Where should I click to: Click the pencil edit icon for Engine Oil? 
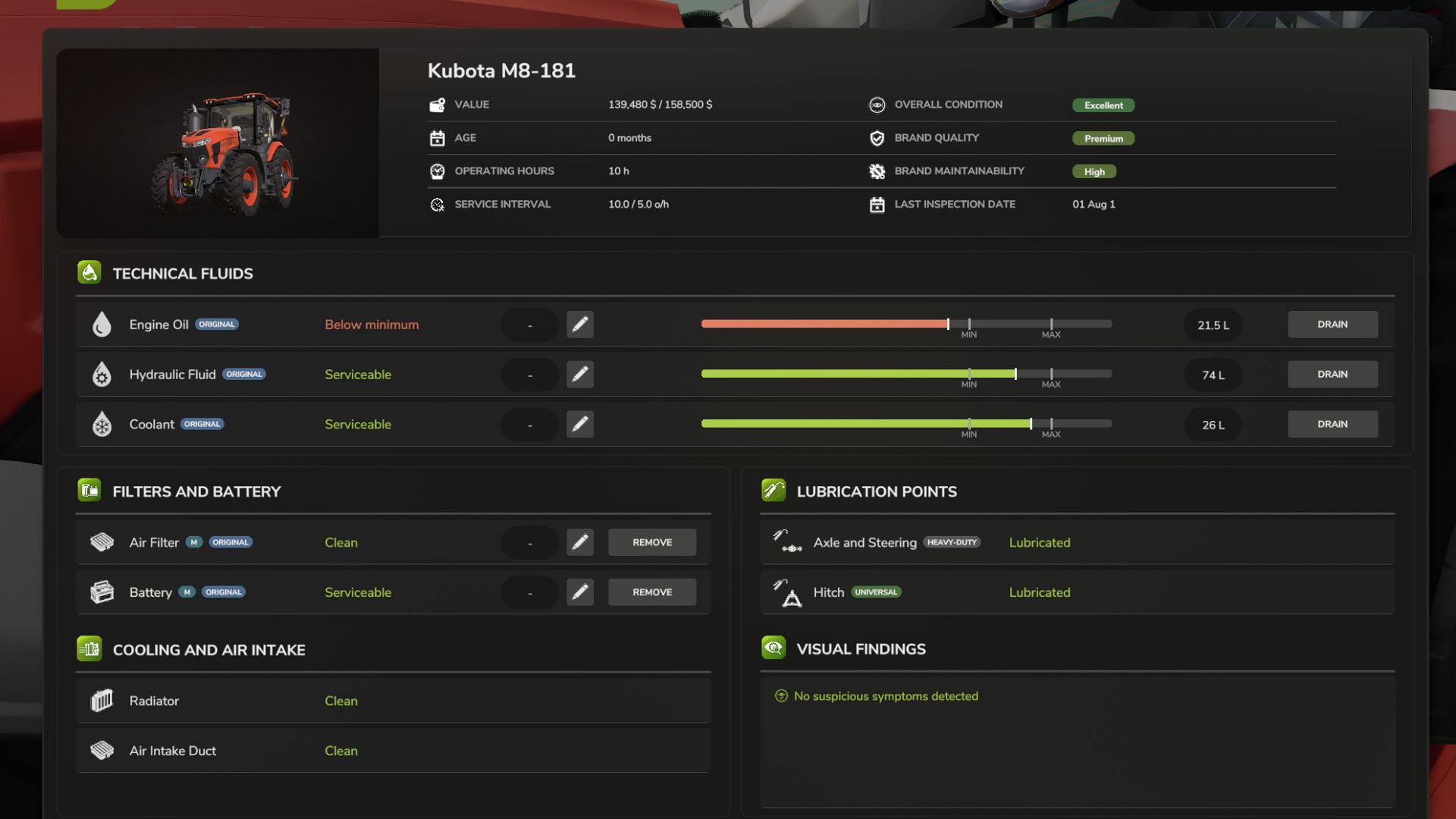point(580,325)
